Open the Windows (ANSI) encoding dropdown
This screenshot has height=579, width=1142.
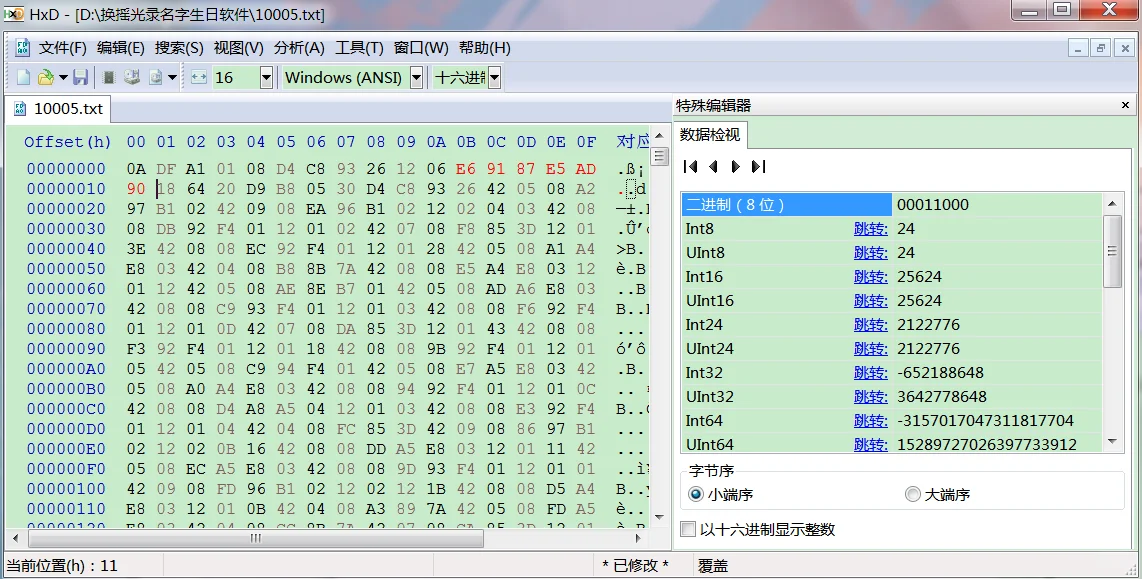point(417,77)
